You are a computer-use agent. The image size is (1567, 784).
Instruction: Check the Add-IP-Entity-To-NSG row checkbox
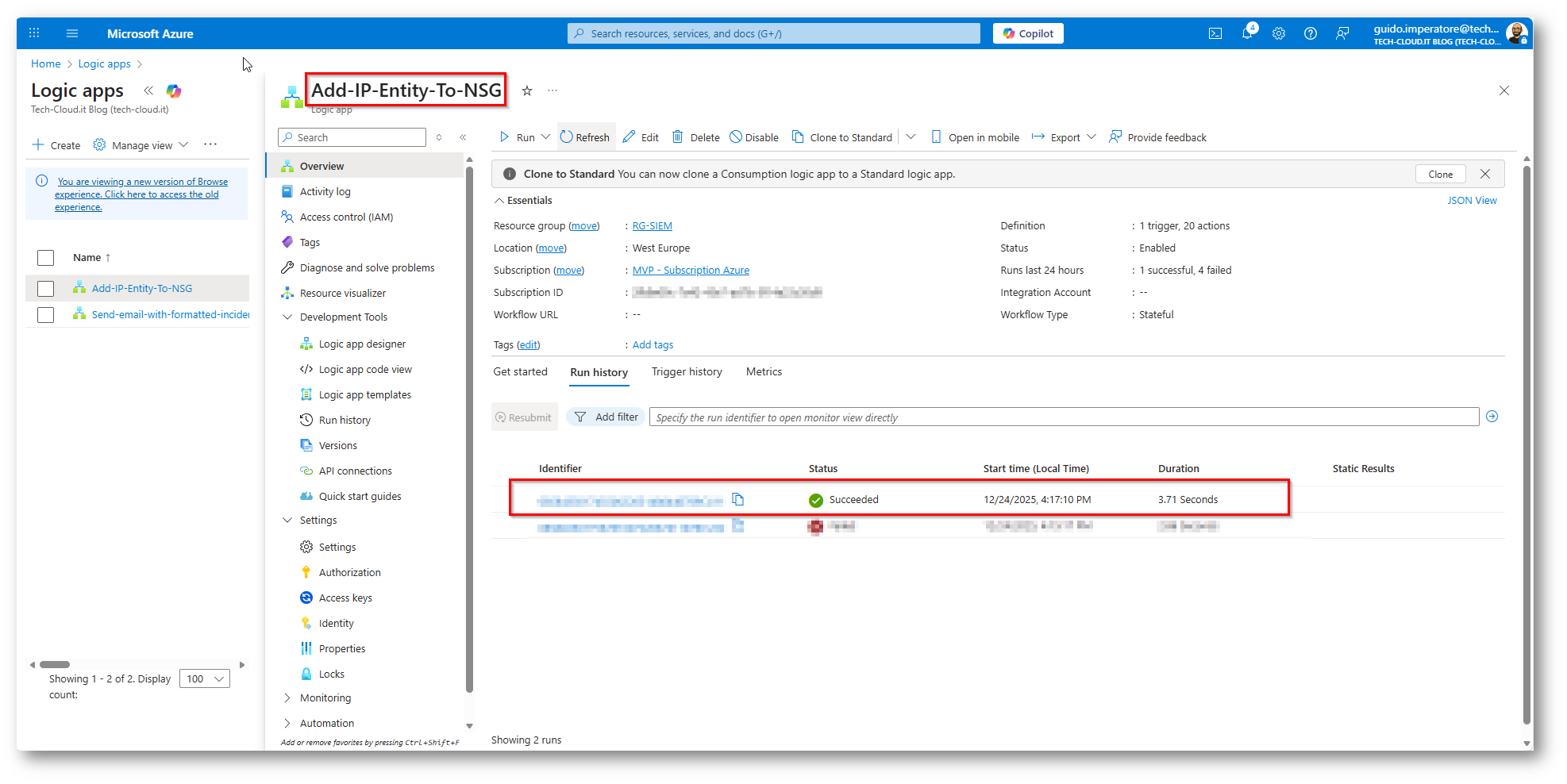tap(46, 289)
